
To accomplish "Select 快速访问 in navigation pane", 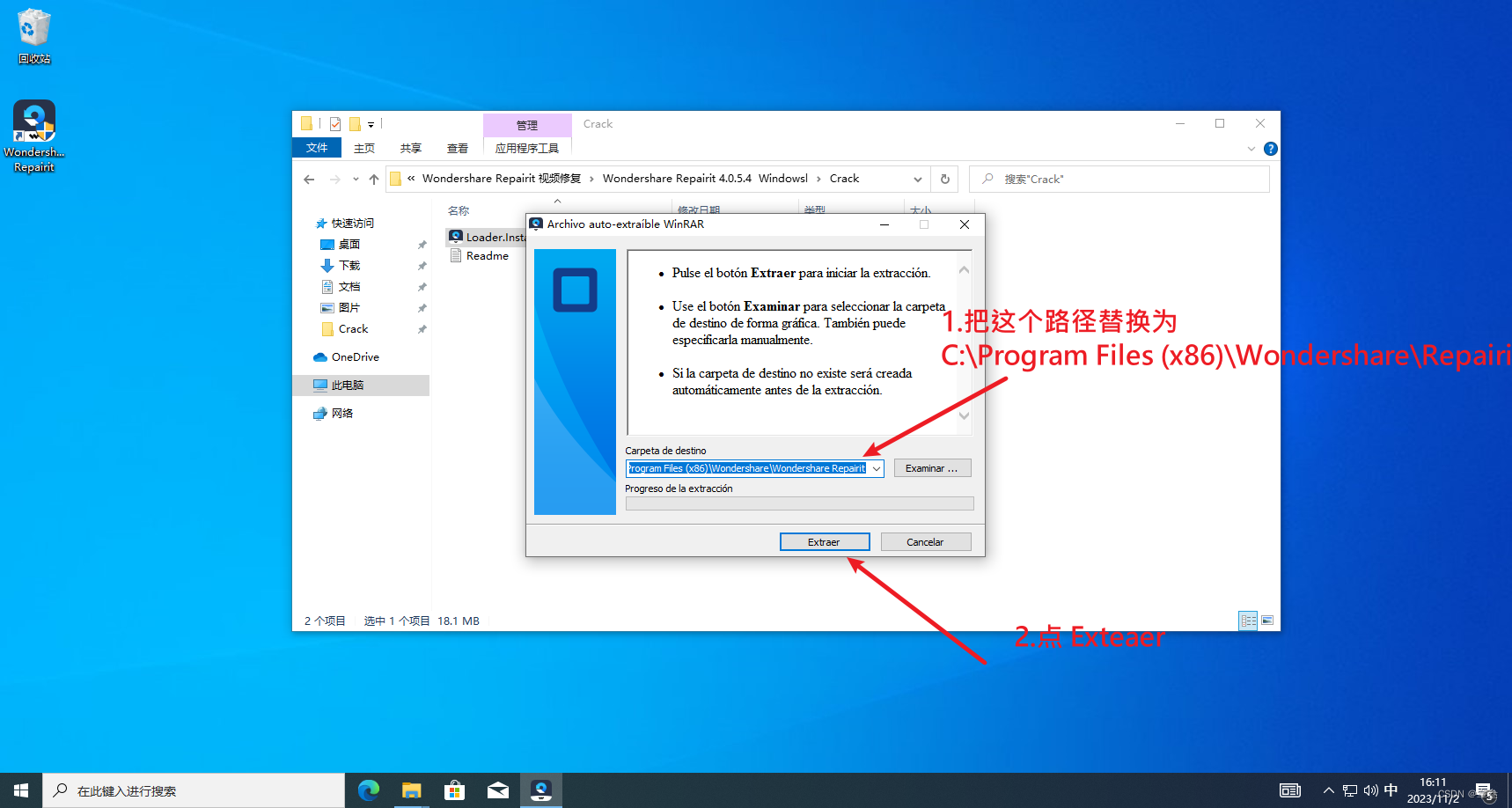I will (352, 224).
